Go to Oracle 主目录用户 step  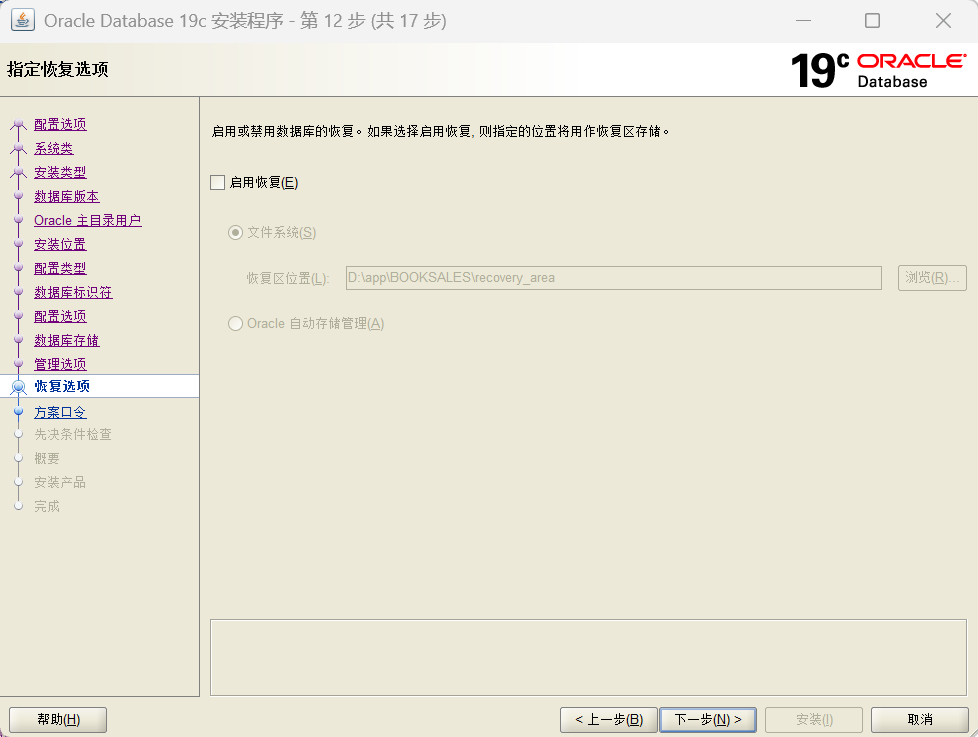pos(88,220)
